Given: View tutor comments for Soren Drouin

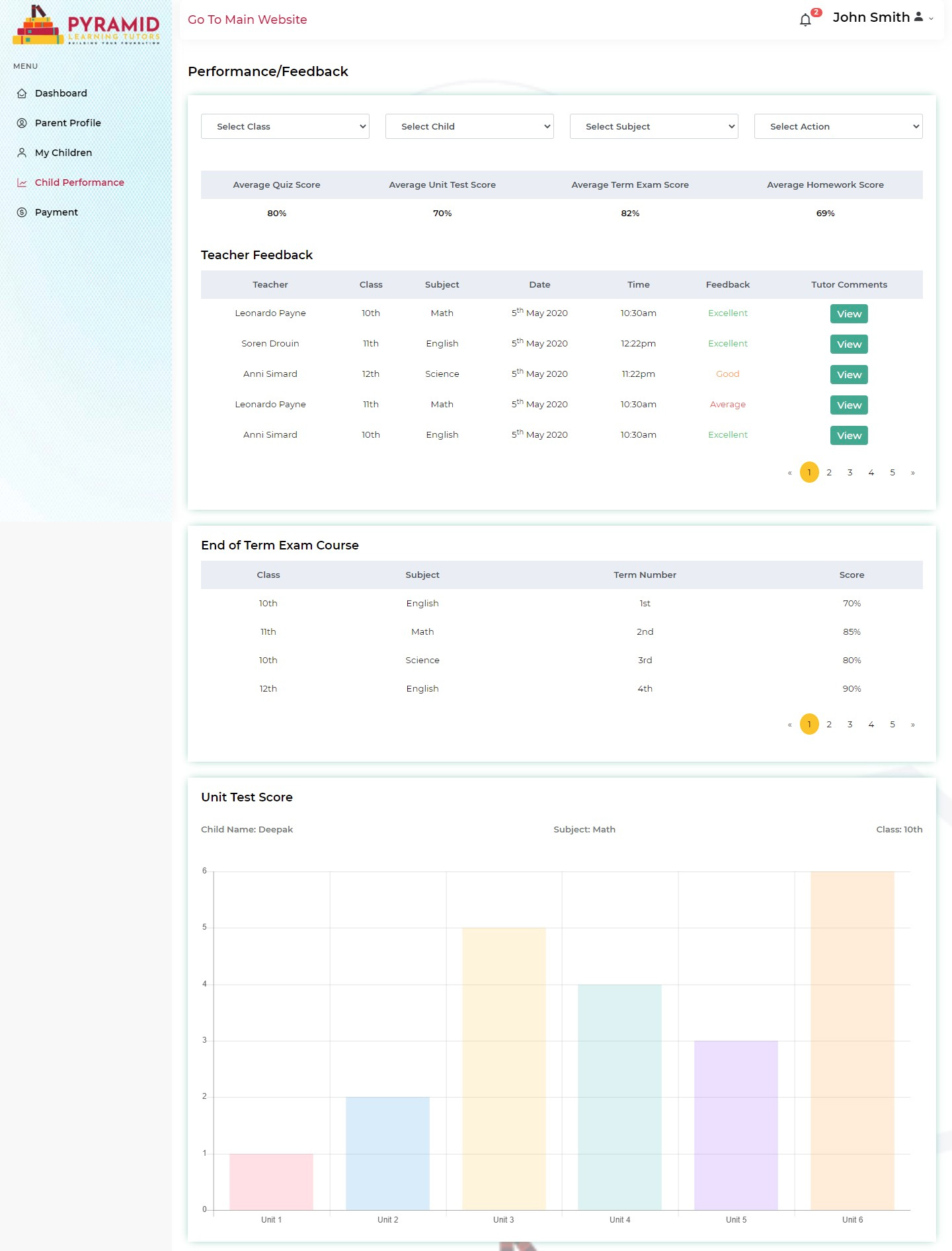Looking at the screenshot, I should tap(849, 344).
